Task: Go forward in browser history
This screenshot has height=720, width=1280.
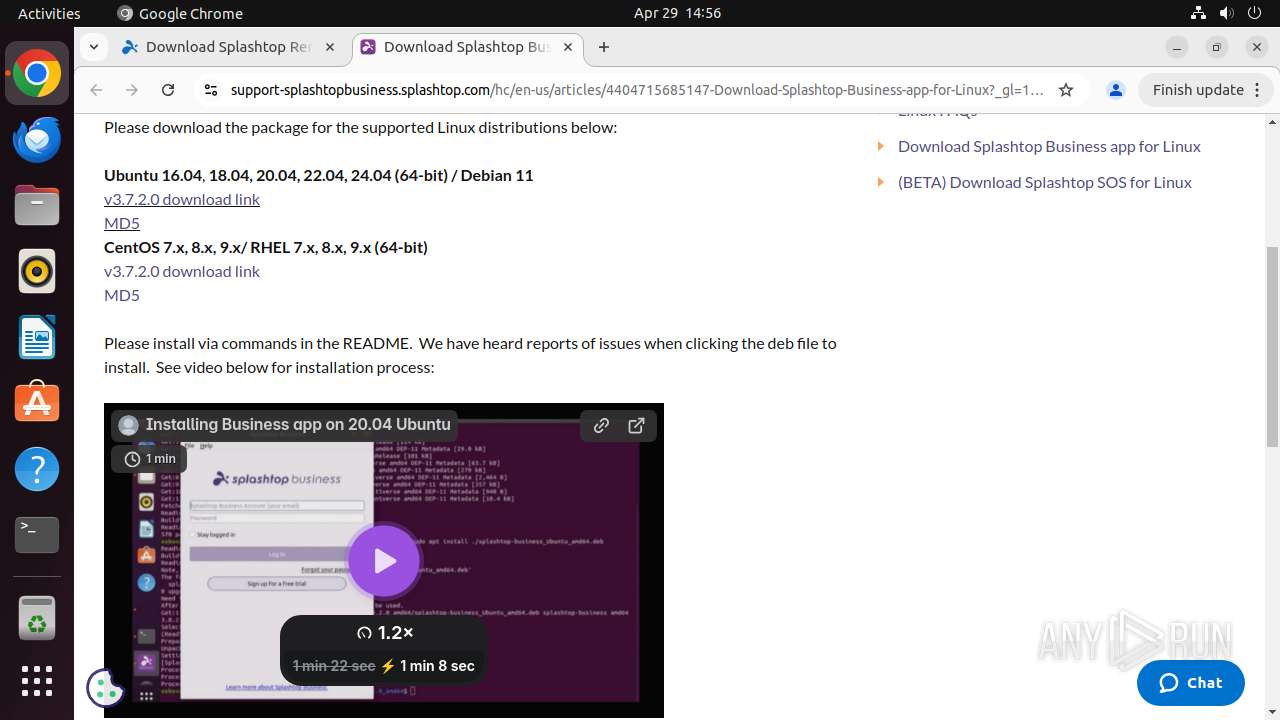Action: (x=132, y=90)
